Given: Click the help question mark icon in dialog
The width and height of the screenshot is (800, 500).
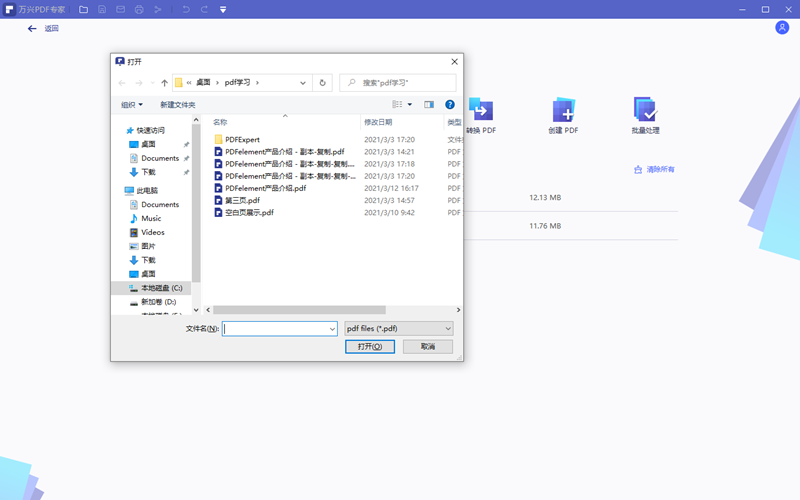Looking at the screenshot, I should 450,104.
